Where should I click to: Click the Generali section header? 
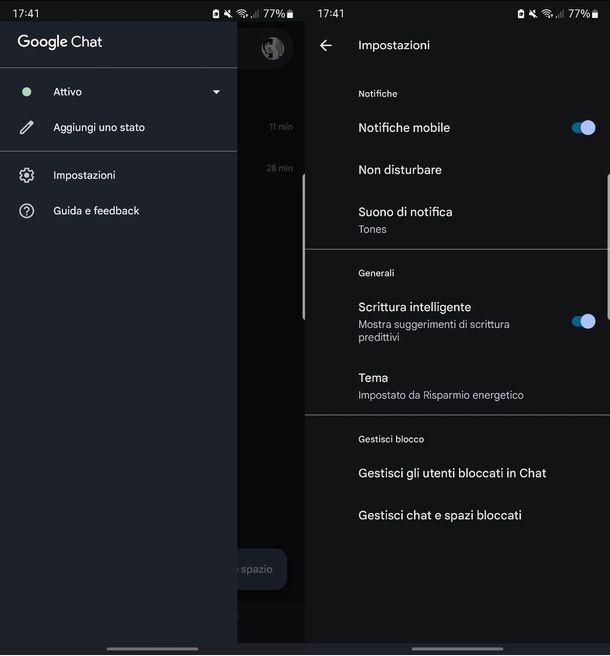pyautogui.click(x=376, y=273)
